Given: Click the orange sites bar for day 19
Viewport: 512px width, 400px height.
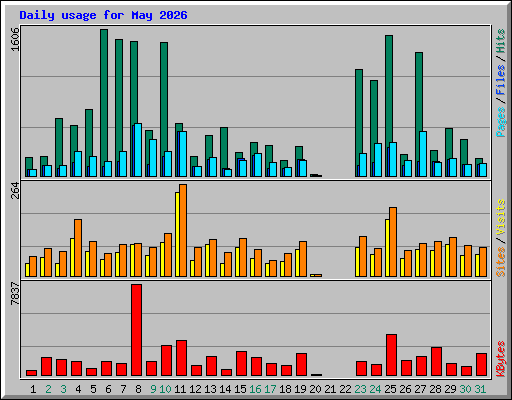Looking at the screenshot, I should (303, 259).
